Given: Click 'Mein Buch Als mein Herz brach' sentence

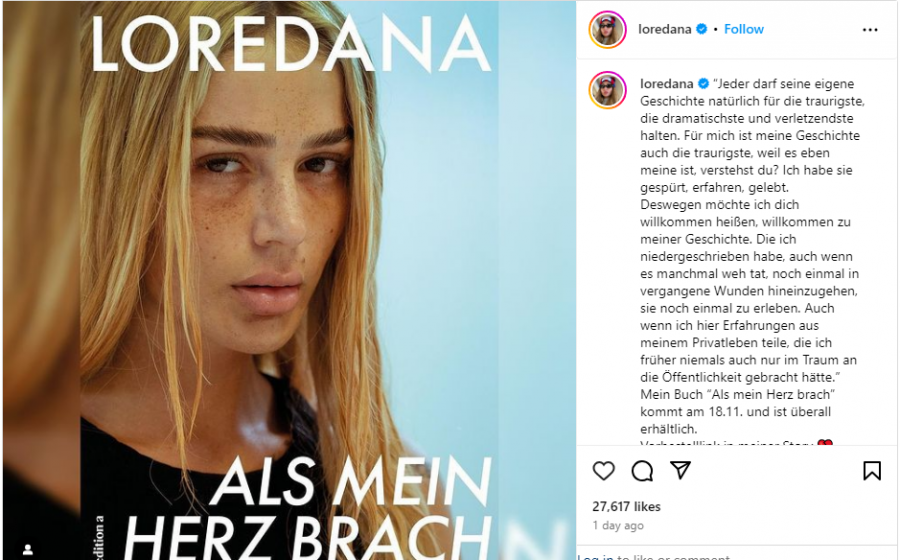Looking at the screenshot, I should 738,411.
